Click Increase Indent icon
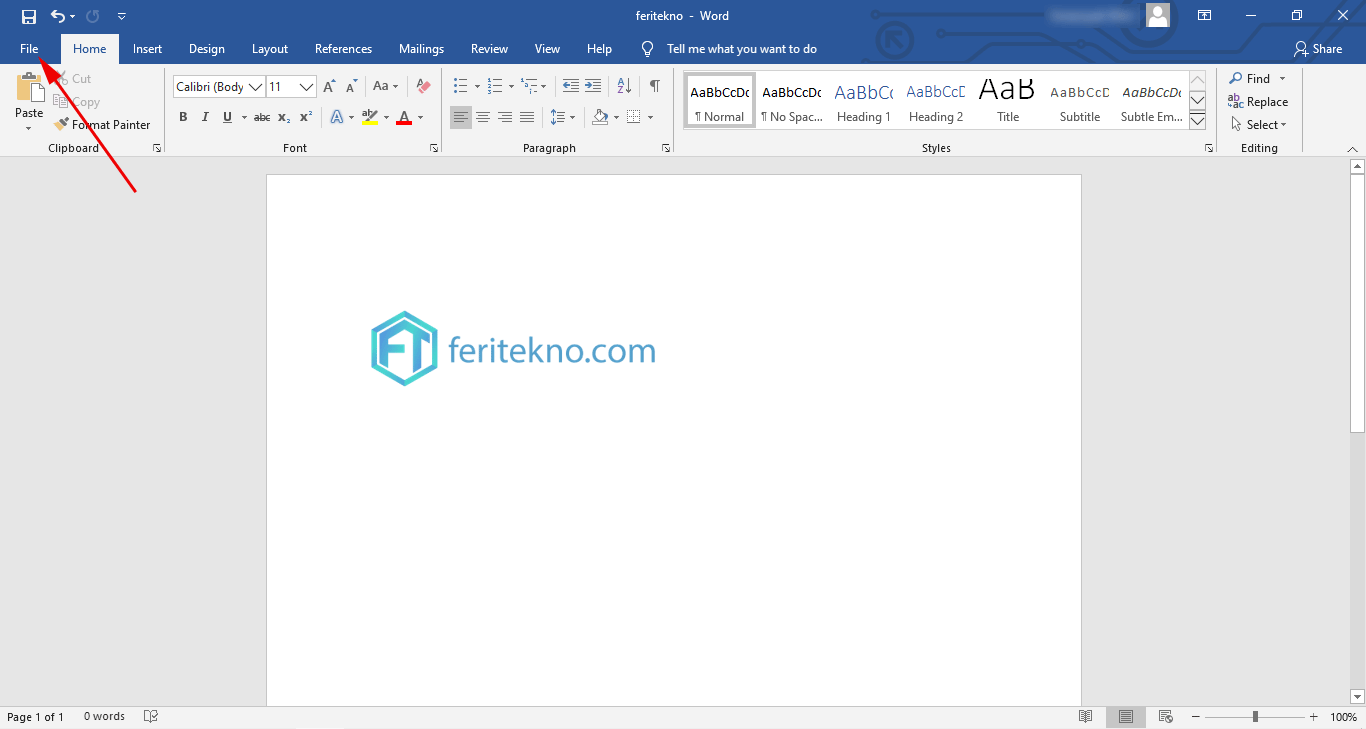This screenshot has width=1366, height=729. (x=593, y=87)
